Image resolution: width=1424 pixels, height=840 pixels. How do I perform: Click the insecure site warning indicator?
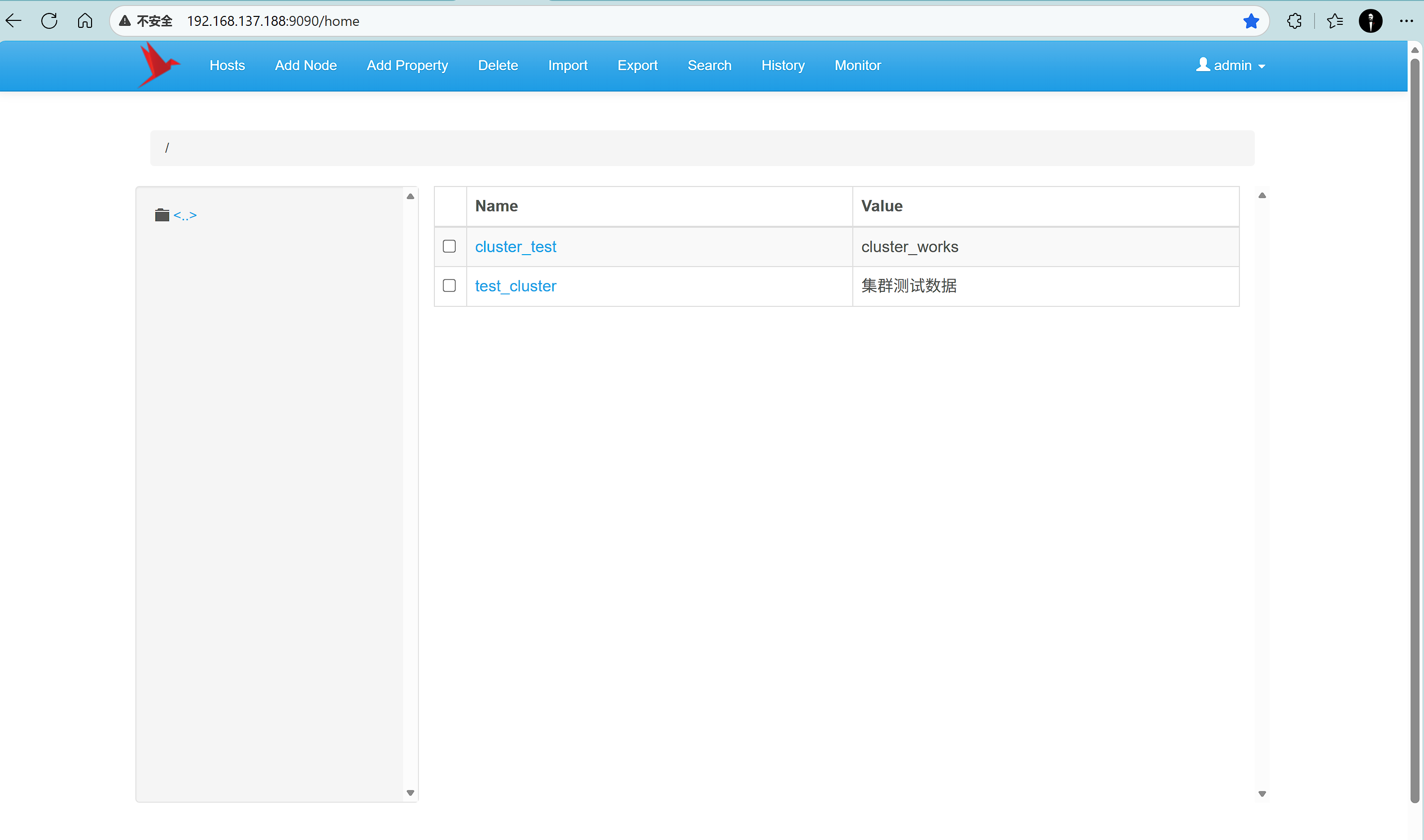145,21
